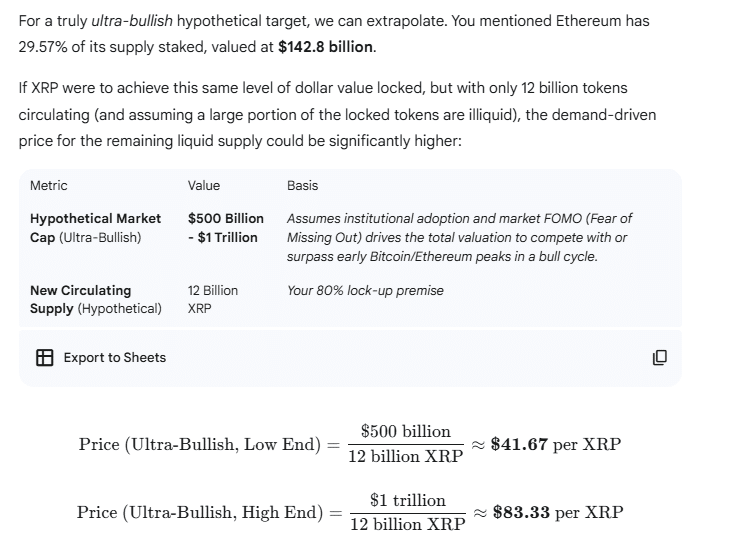747x545 pixels.
Task: Click the Low End price formula label
Action: (x=200, y=444)
